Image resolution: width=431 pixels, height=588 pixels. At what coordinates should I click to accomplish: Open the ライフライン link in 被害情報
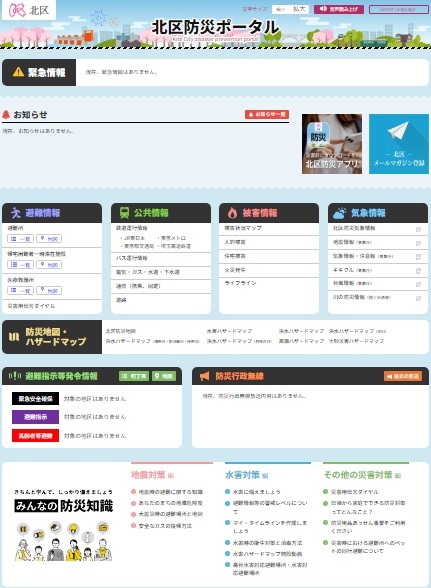[x=240, y=283]
